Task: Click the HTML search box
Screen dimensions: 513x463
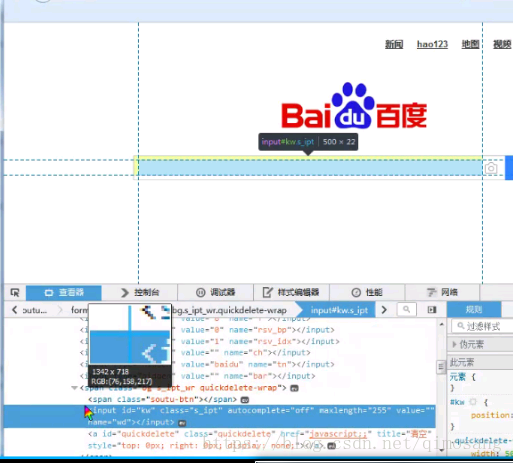Action: click(407, 310)
